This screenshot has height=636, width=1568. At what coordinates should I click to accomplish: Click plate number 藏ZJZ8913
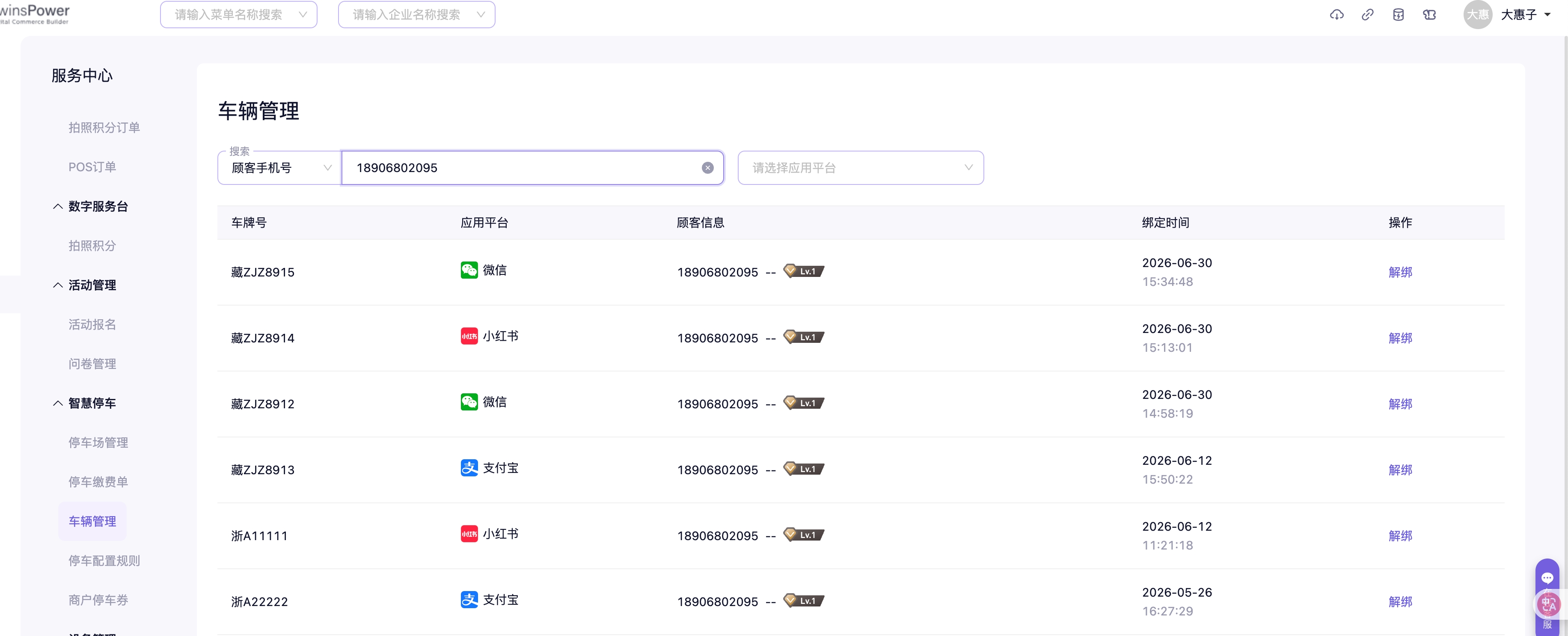click(262, 470)
